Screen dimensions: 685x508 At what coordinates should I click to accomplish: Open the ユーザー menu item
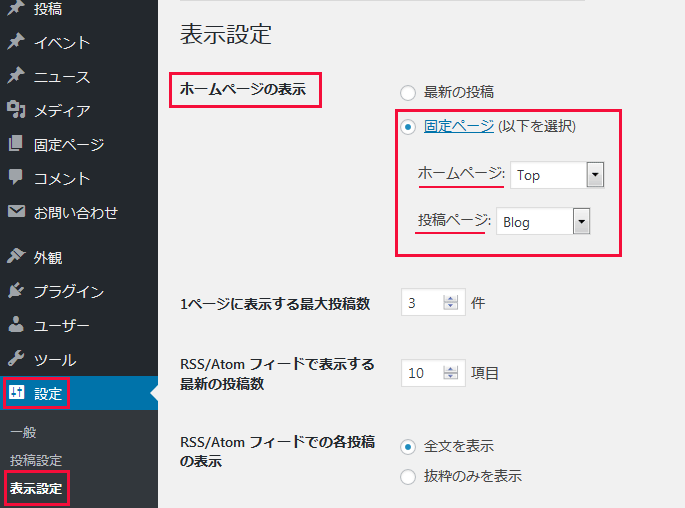click(61, 325)
